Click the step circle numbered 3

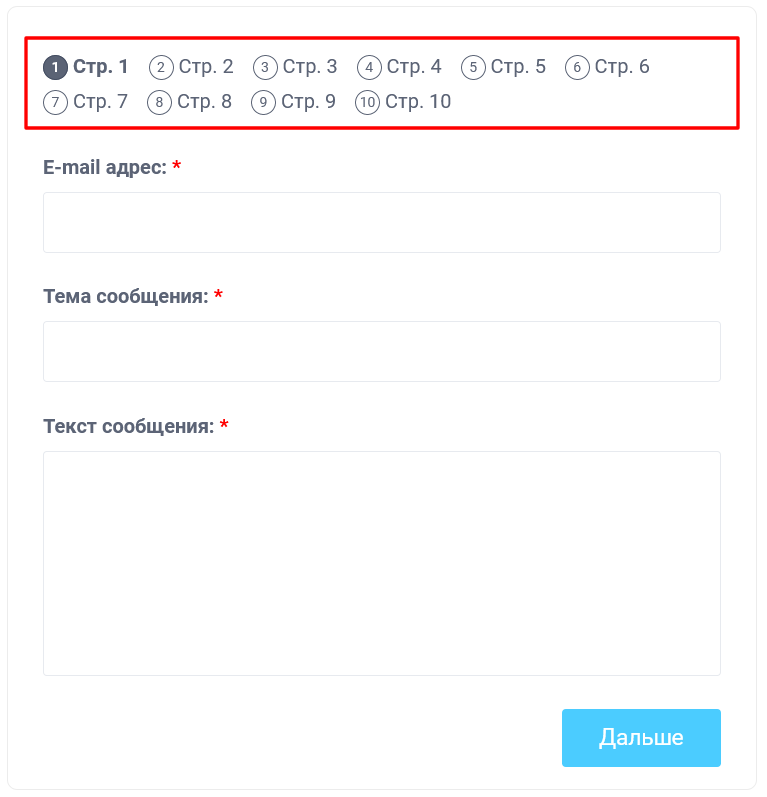[x=265, y=68]
